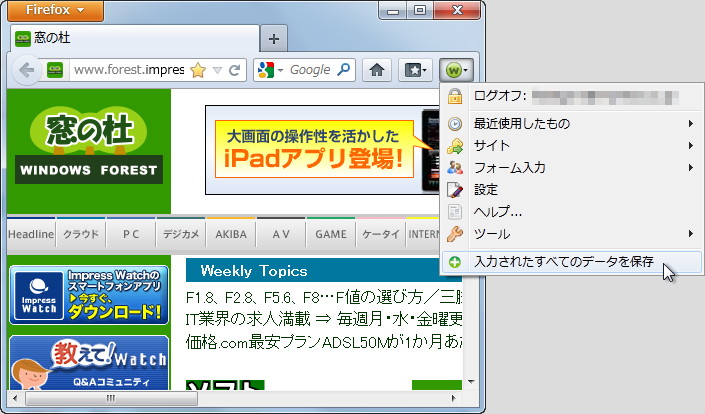This screenshot has width=705, height=414.
Task: Click the Impress Watch smartphone app banner
Action: pyautogui.click(x=89, y=295)
